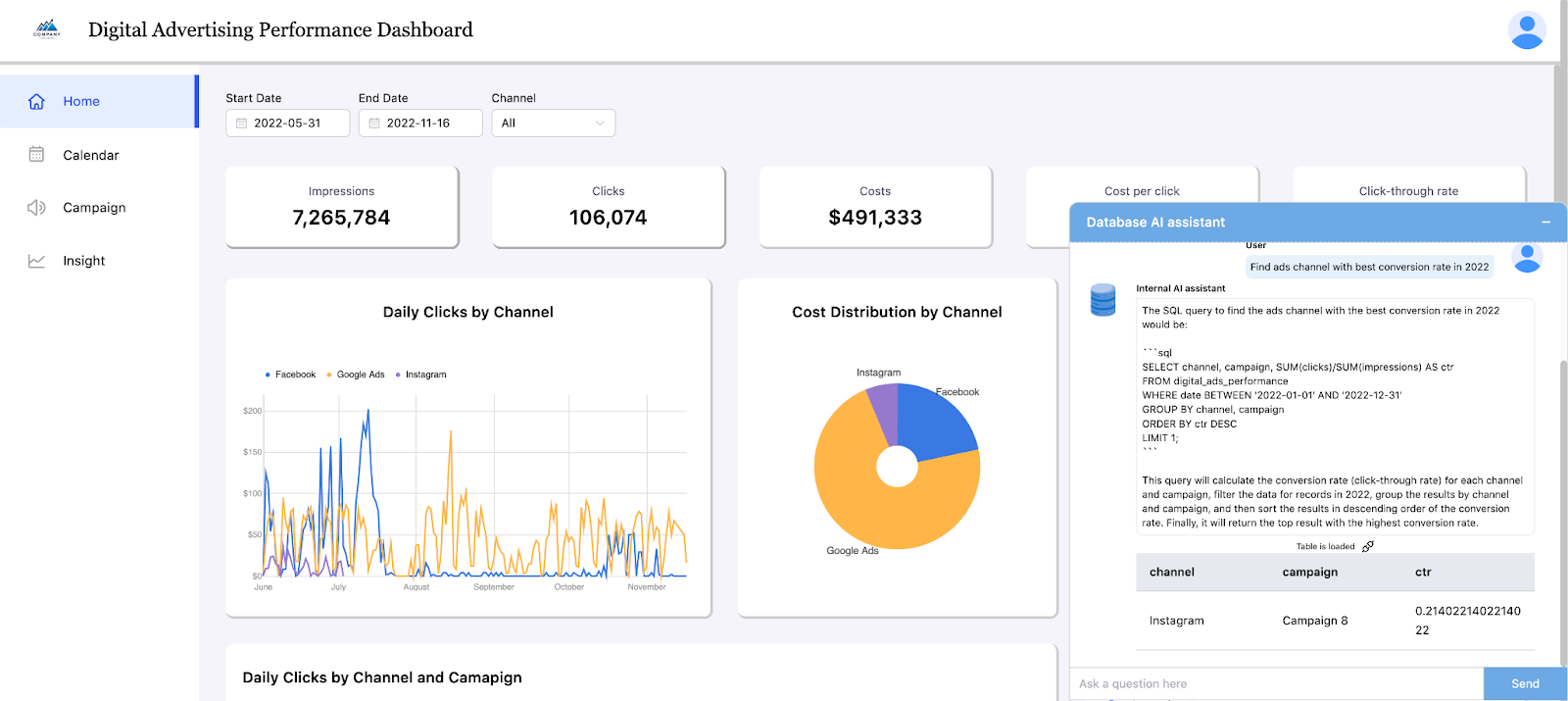Click the user message about best conversion rate
The width and height of the screenshot is (1568, 701).
[1369, 267]
